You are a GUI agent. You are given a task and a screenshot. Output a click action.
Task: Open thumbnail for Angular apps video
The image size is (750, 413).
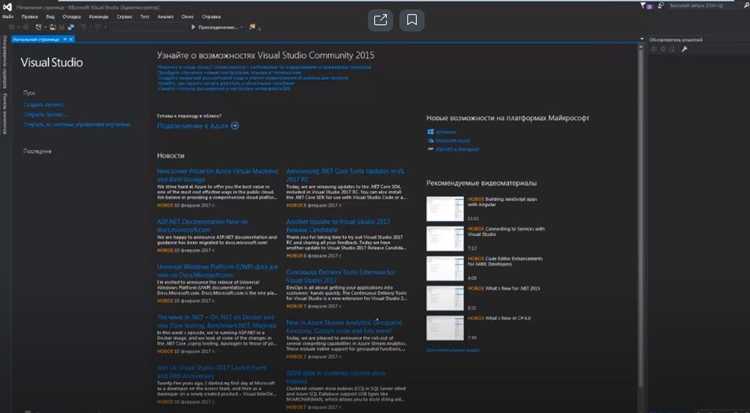tap(445, 209)
